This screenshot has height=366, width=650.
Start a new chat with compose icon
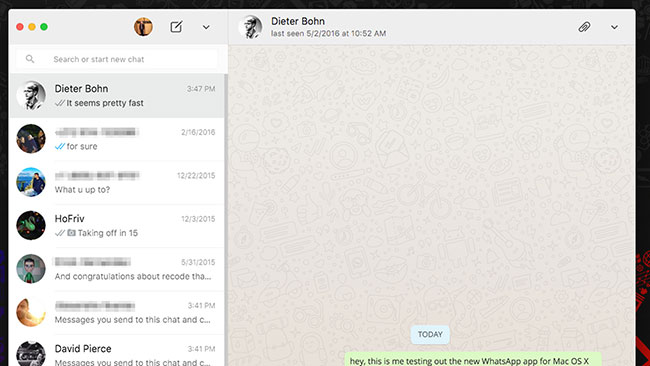(x=176, y=27)
